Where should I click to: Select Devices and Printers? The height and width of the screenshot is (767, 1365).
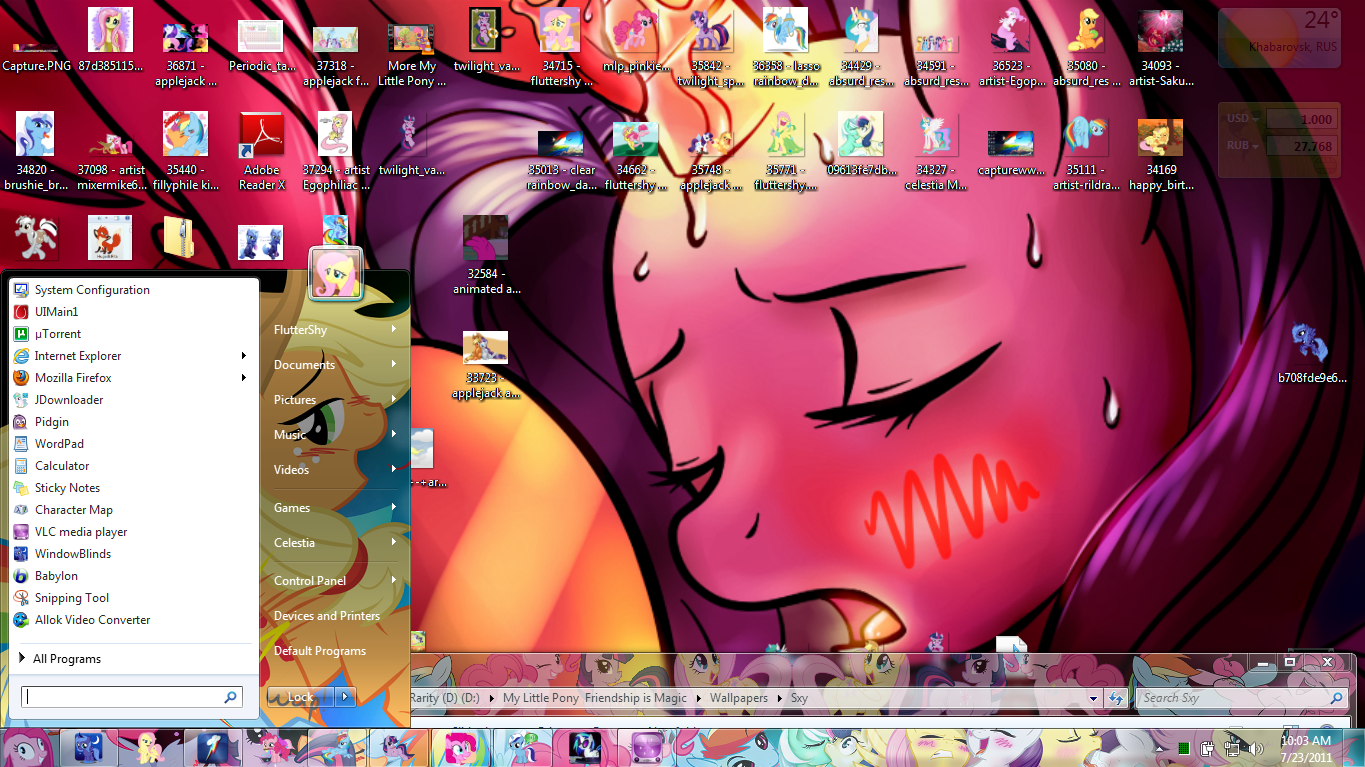[x=327, y=616]
